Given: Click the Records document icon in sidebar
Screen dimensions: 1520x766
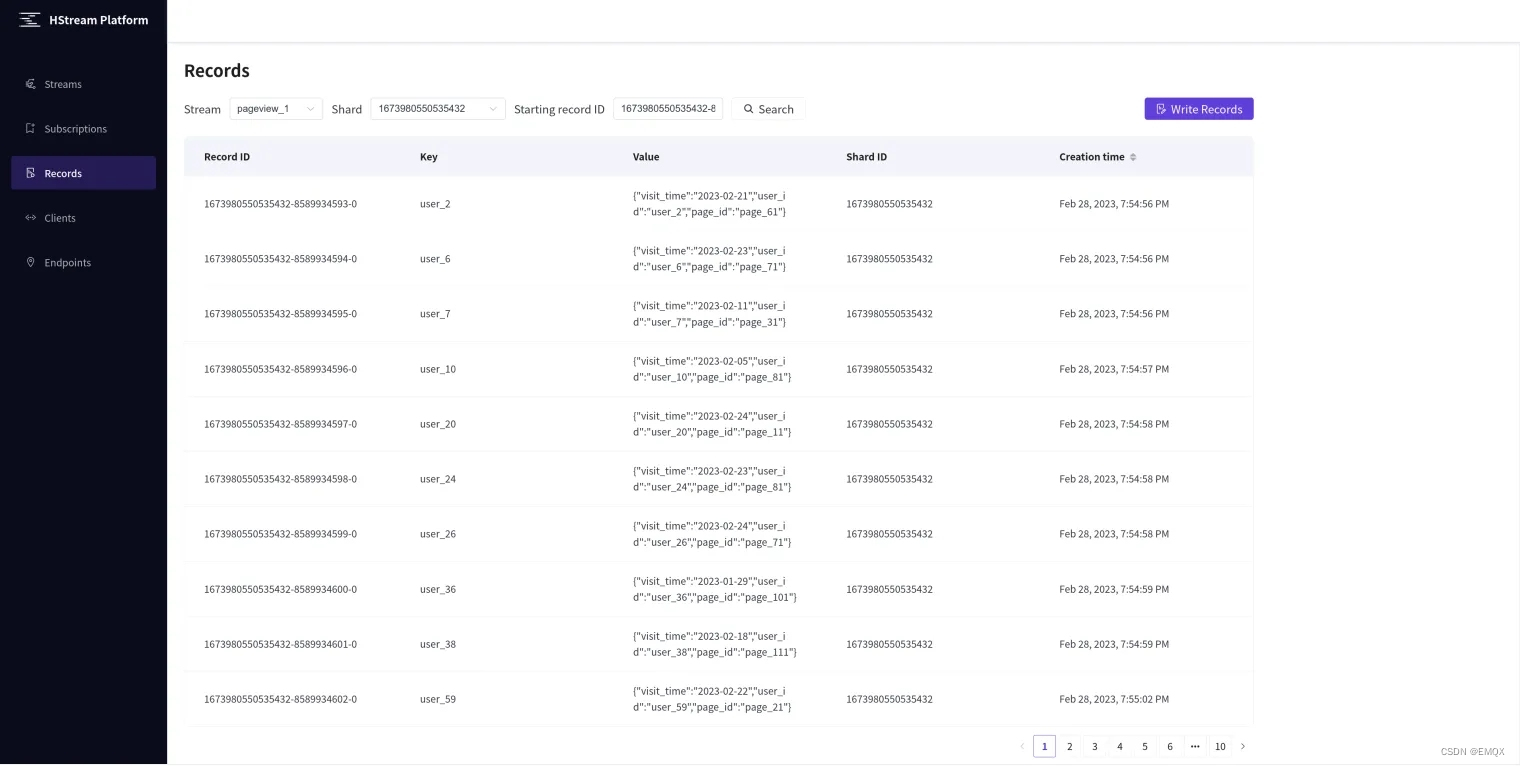Looking at the screenshot, I should [x=31, y=173].
